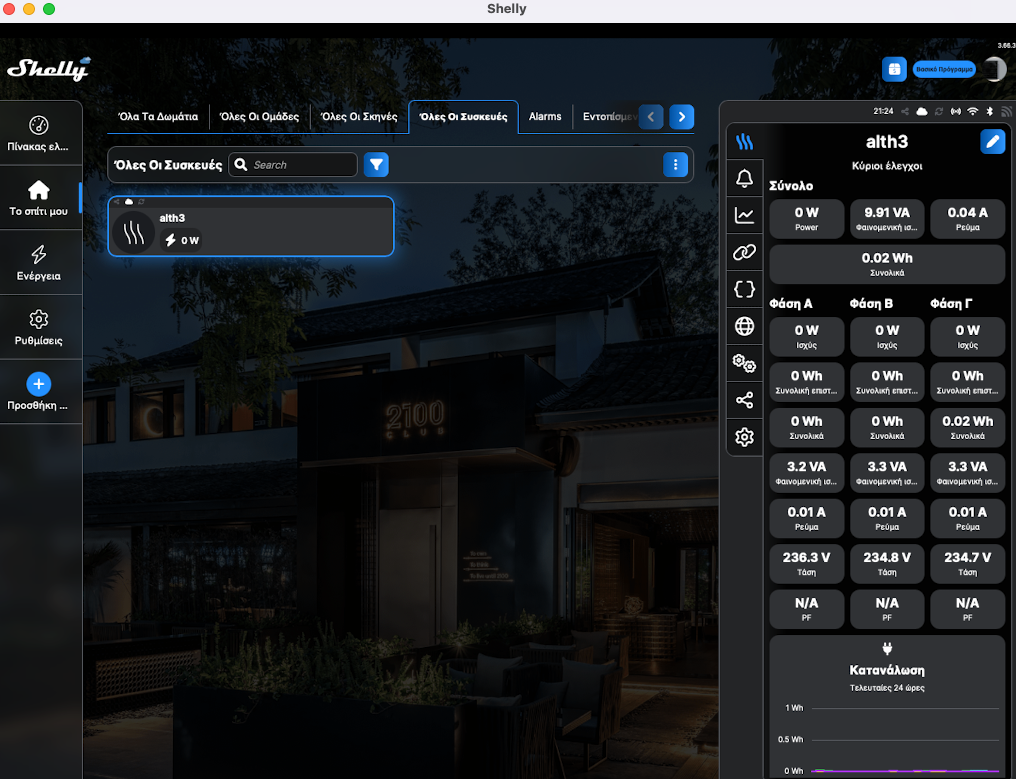Focus the device Search field
Screen dimensions: 1016x779
pos(293,165)
